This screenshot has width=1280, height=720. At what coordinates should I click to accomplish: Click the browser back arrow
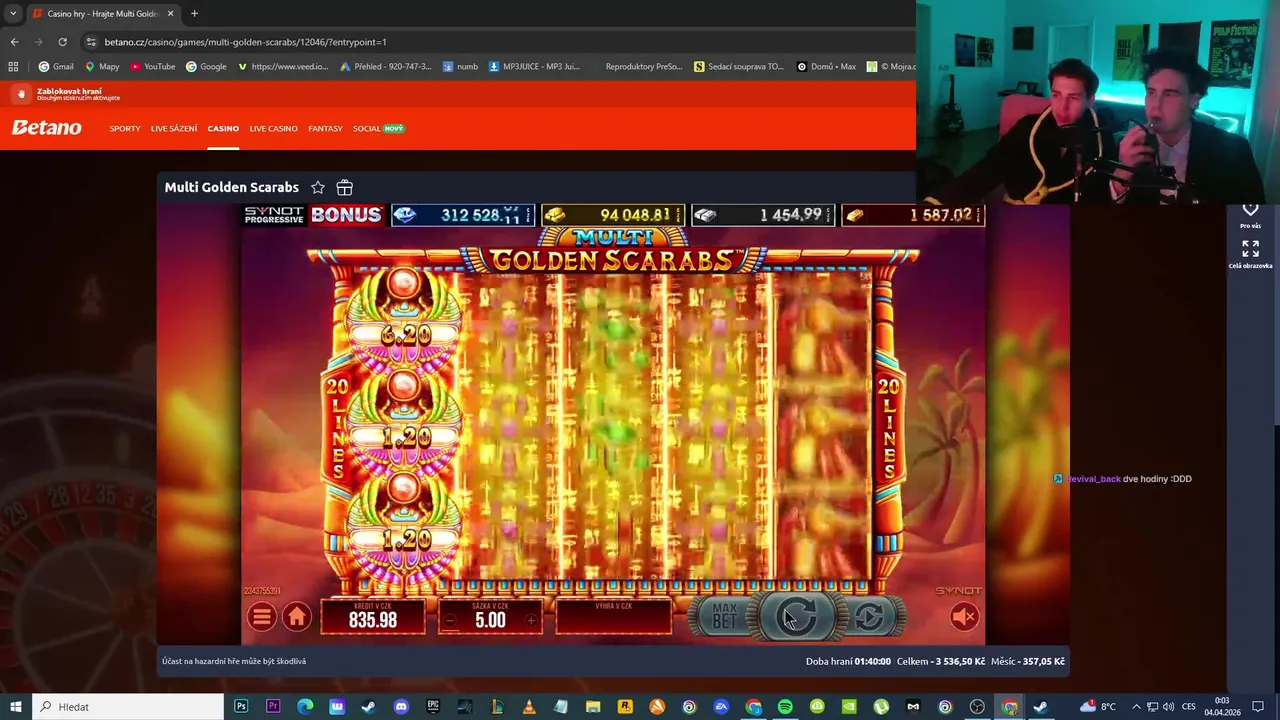(14, 42)
